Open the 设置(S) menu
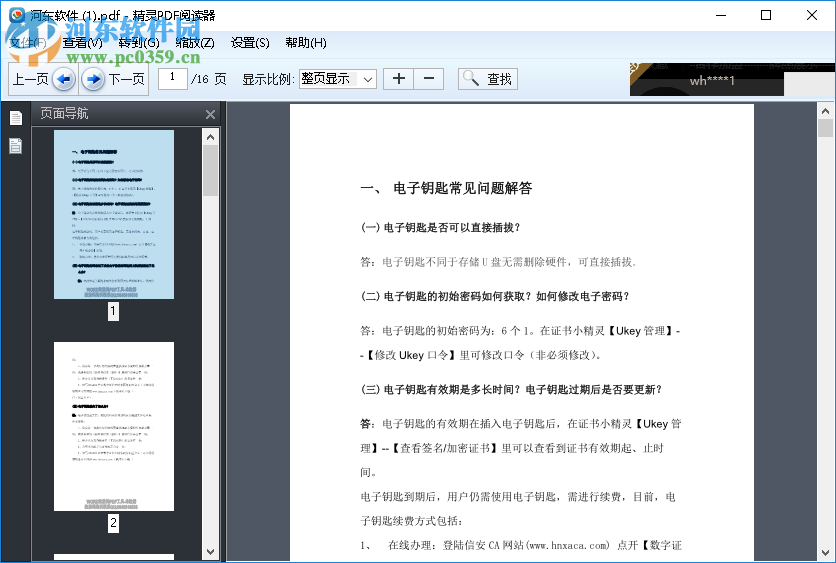Viewport: 836px width, 563px height. [x=250, y=43]
